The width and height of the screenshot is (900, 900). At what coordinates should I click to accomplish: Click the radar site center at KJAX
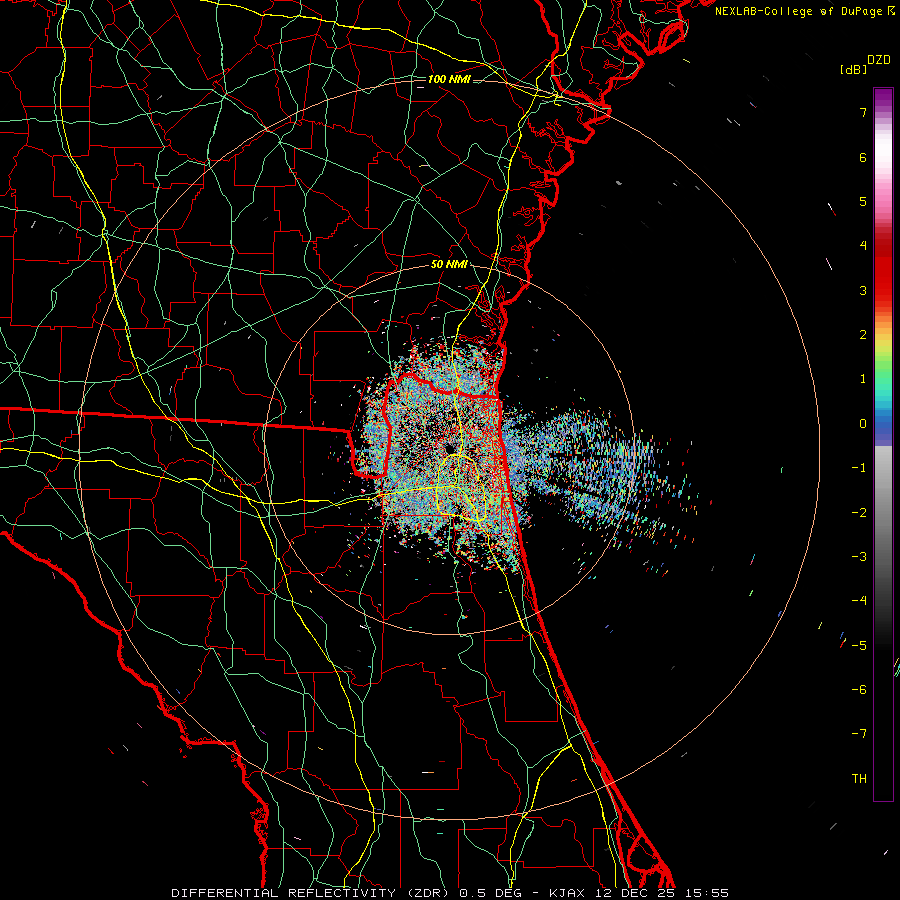pyautogui.click(x=449, y=449)
